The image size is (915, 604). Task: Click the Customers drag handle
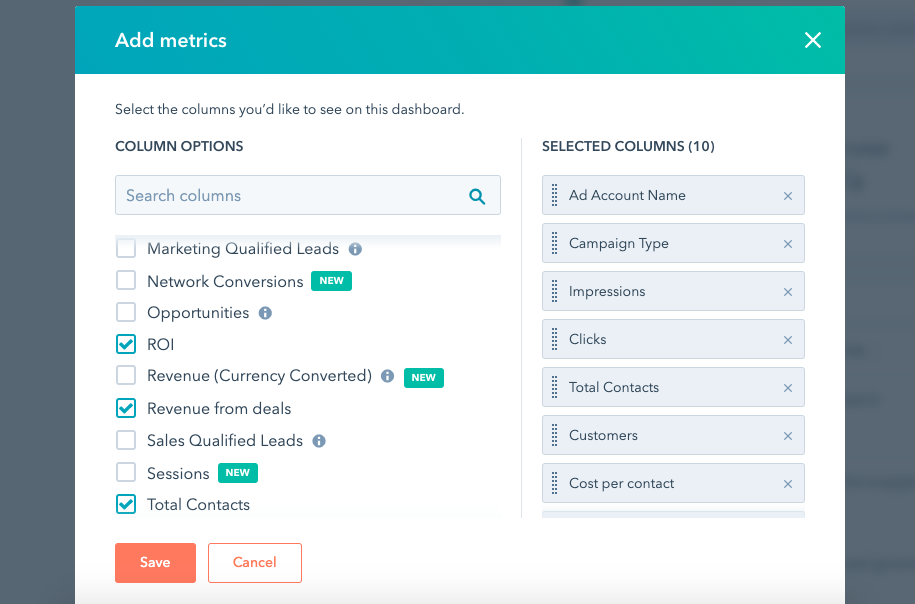pos(554,435)
